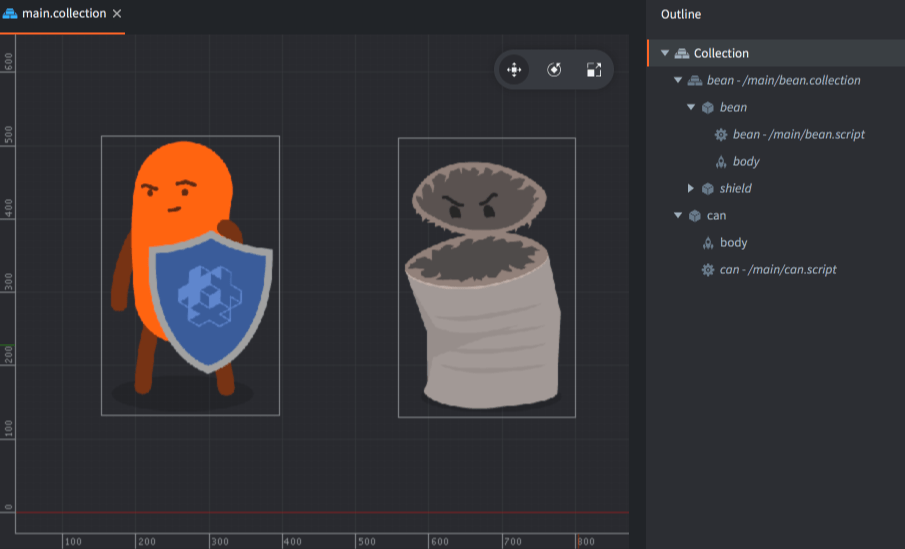Click the collection icon beside bean.collection
The height and width of the screenshot is (549, 905).
[694, 80]
